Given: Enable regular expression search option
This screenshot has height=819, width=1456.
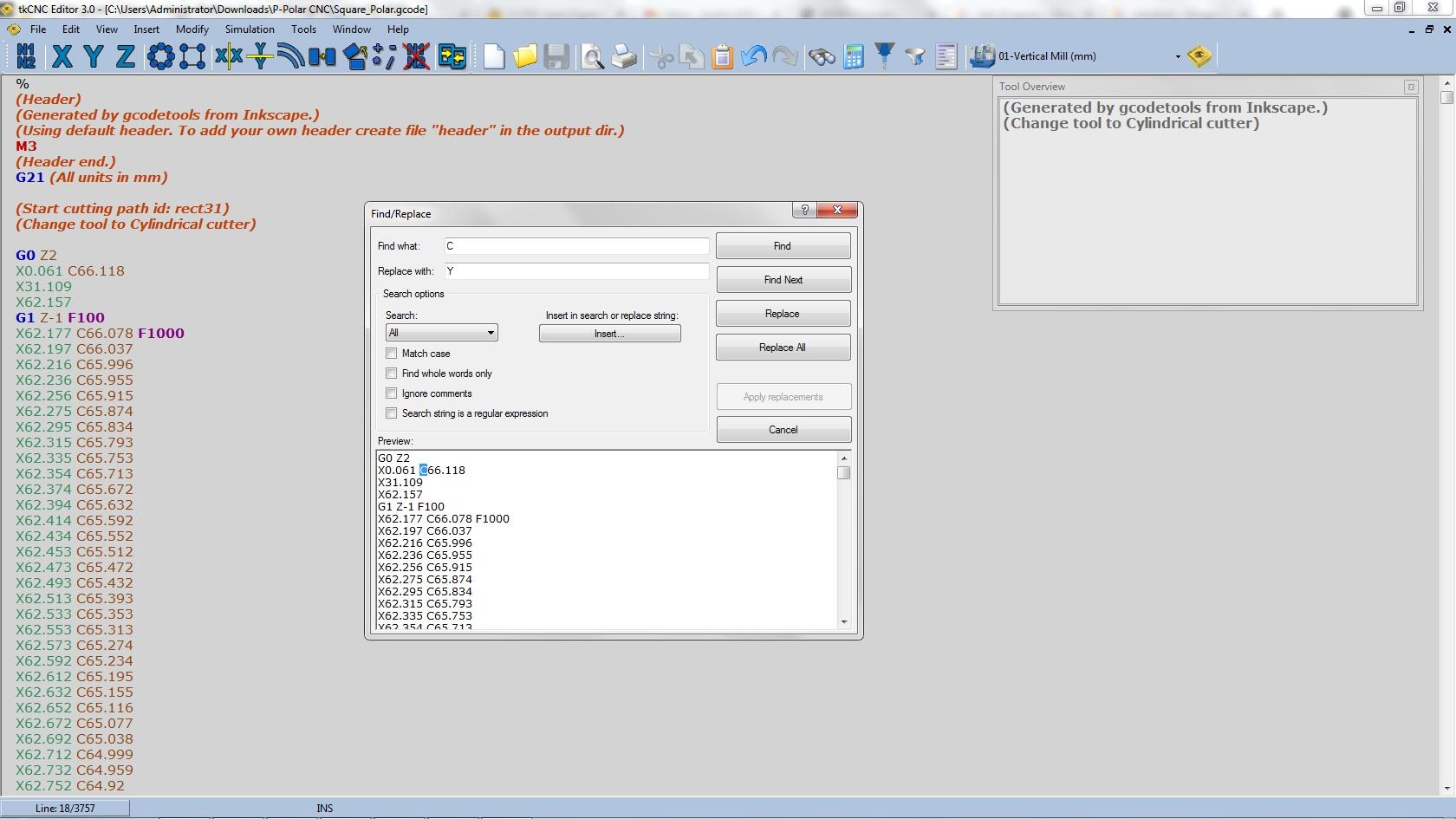Looking at the screenshot, I should tap(392, 413).
